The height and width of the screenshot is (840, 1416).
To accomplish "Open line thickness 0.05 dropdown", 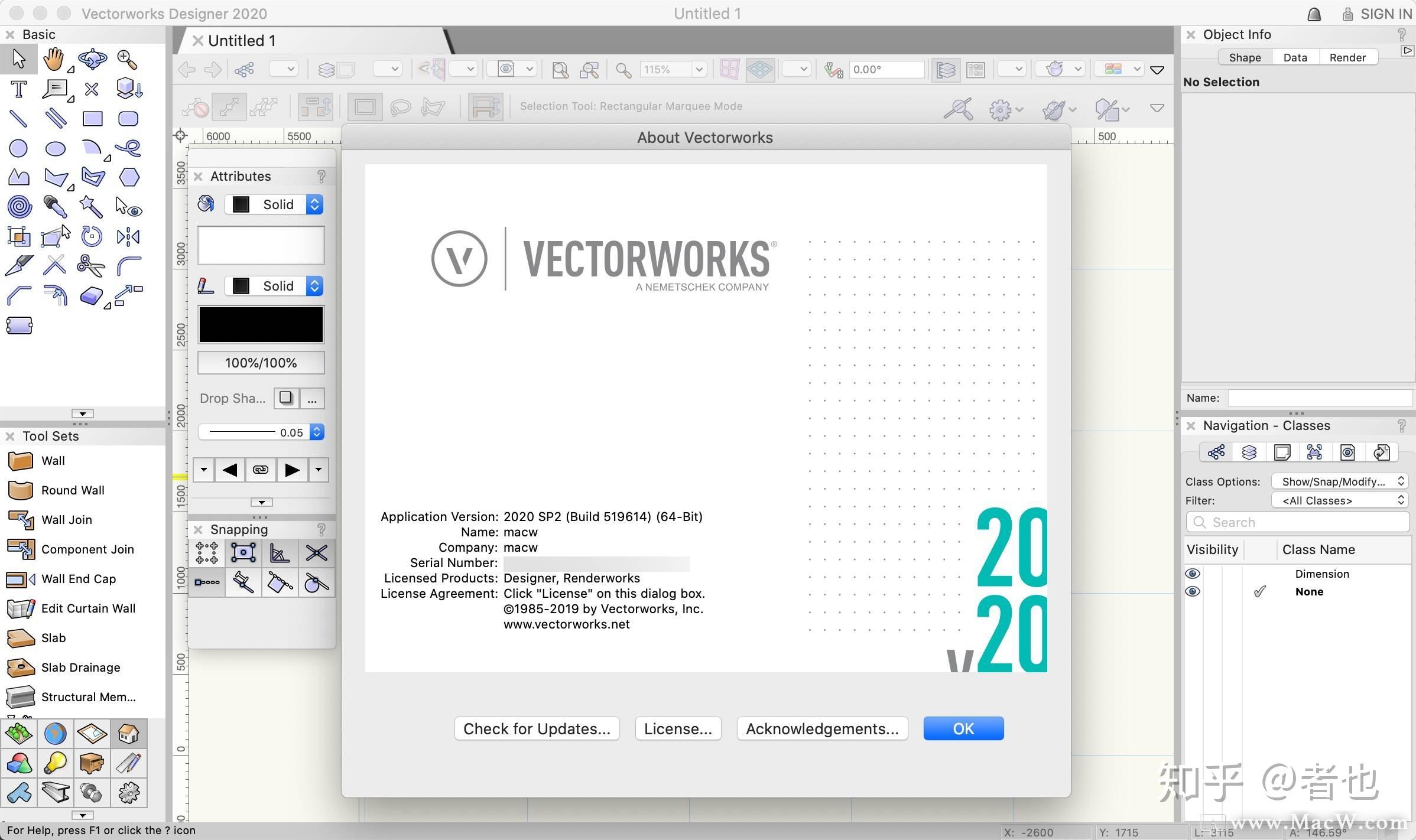I will (261, 432).
